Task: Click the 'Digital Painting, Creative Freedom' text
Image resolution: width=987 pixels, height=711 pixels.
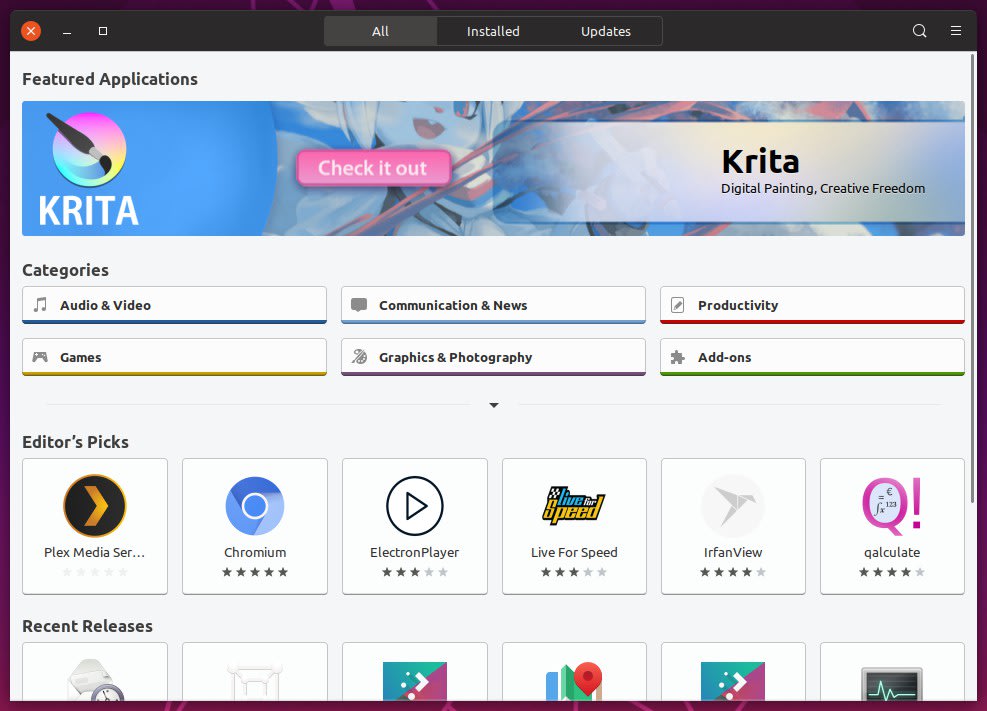Action: 823,189
